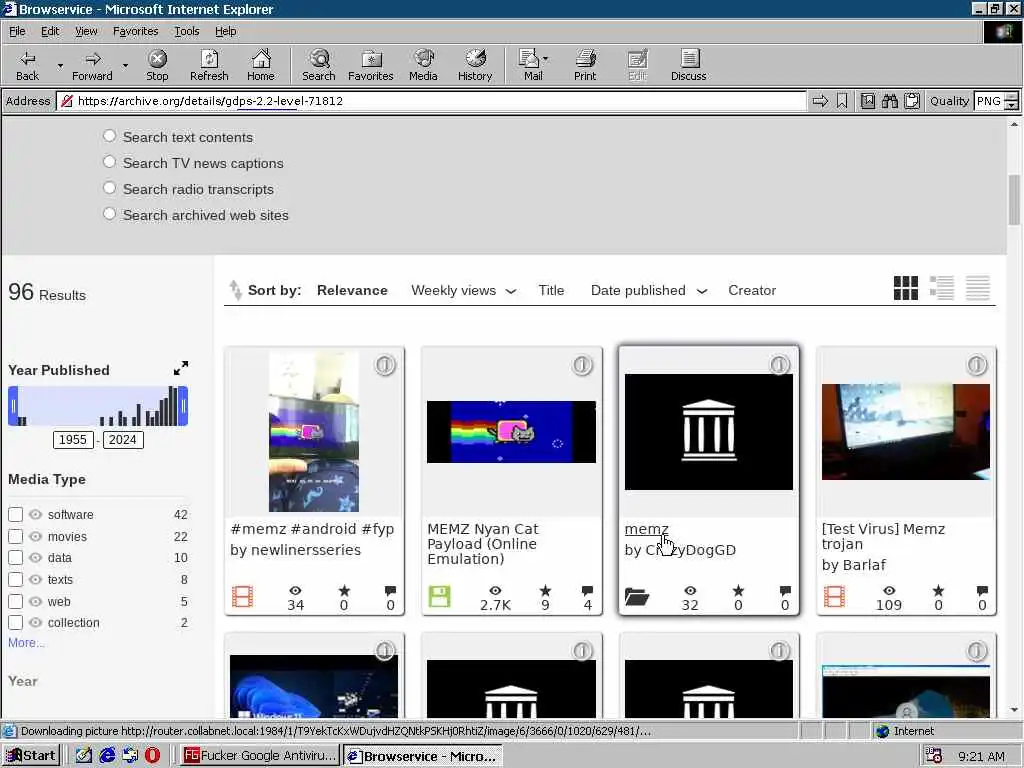Check the movies media type box

[x=16, y=536]
